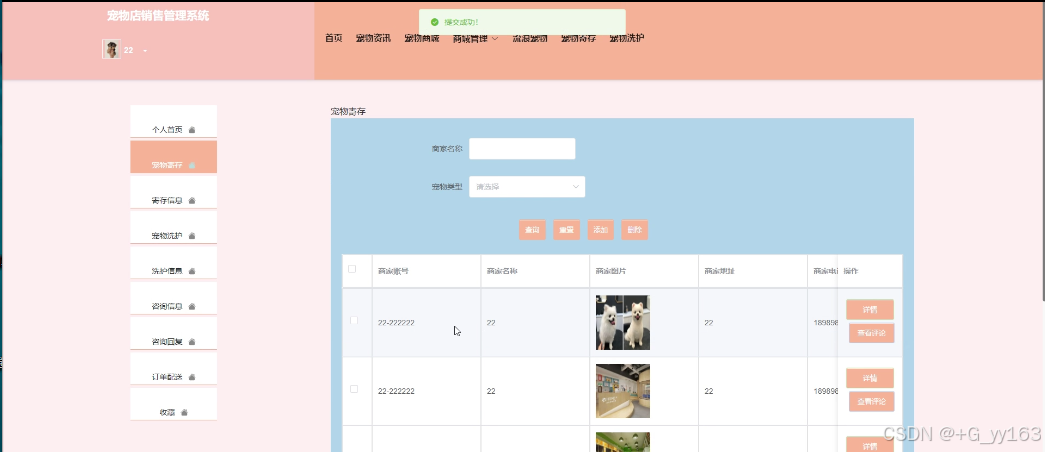Click the green success check icon in toast
The image size is (1045, 452).
(x=435, y=22)
